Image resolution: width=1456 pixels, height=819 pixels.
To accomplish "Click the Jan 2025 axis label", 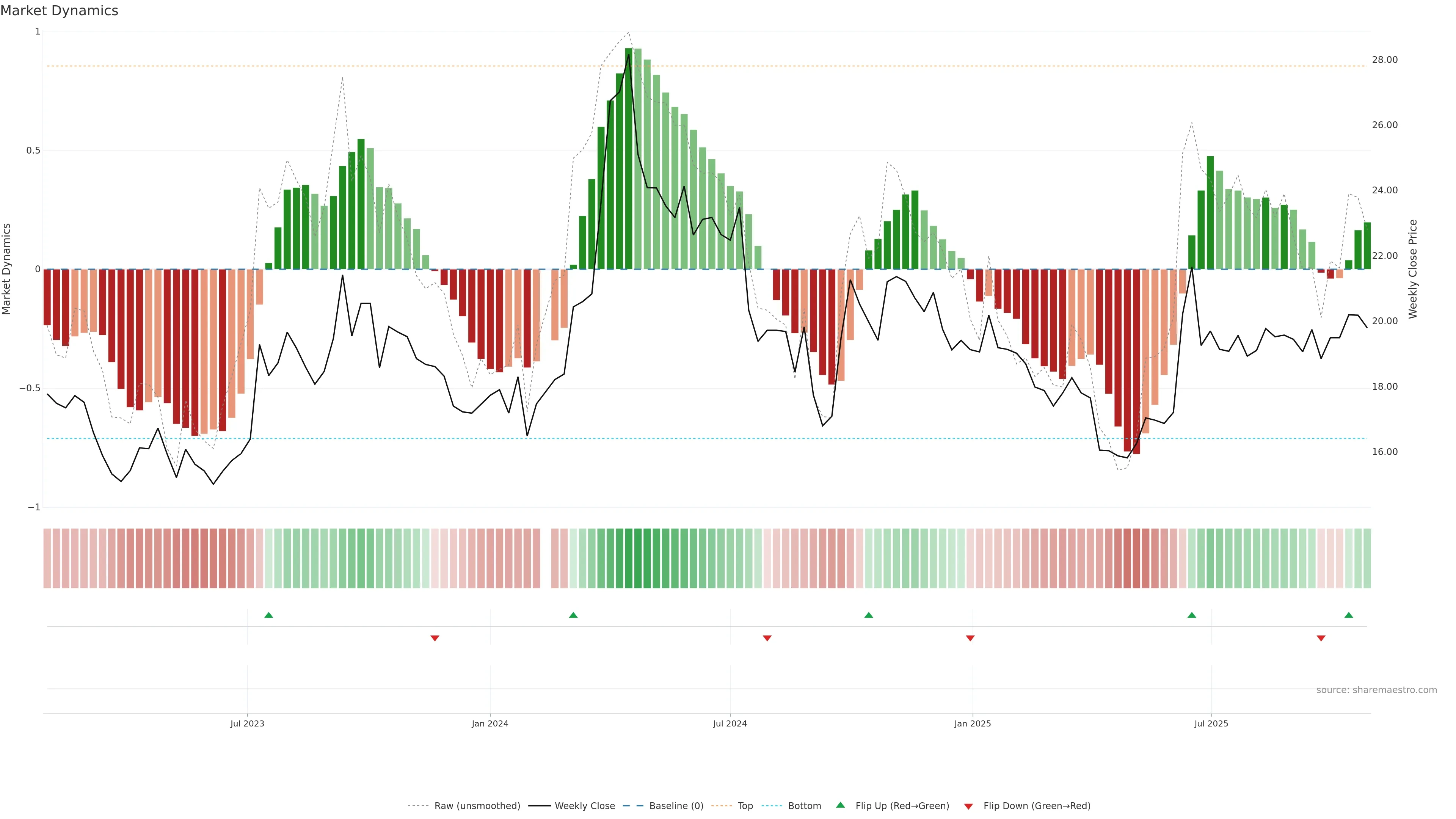I will (x=972, y=723).
